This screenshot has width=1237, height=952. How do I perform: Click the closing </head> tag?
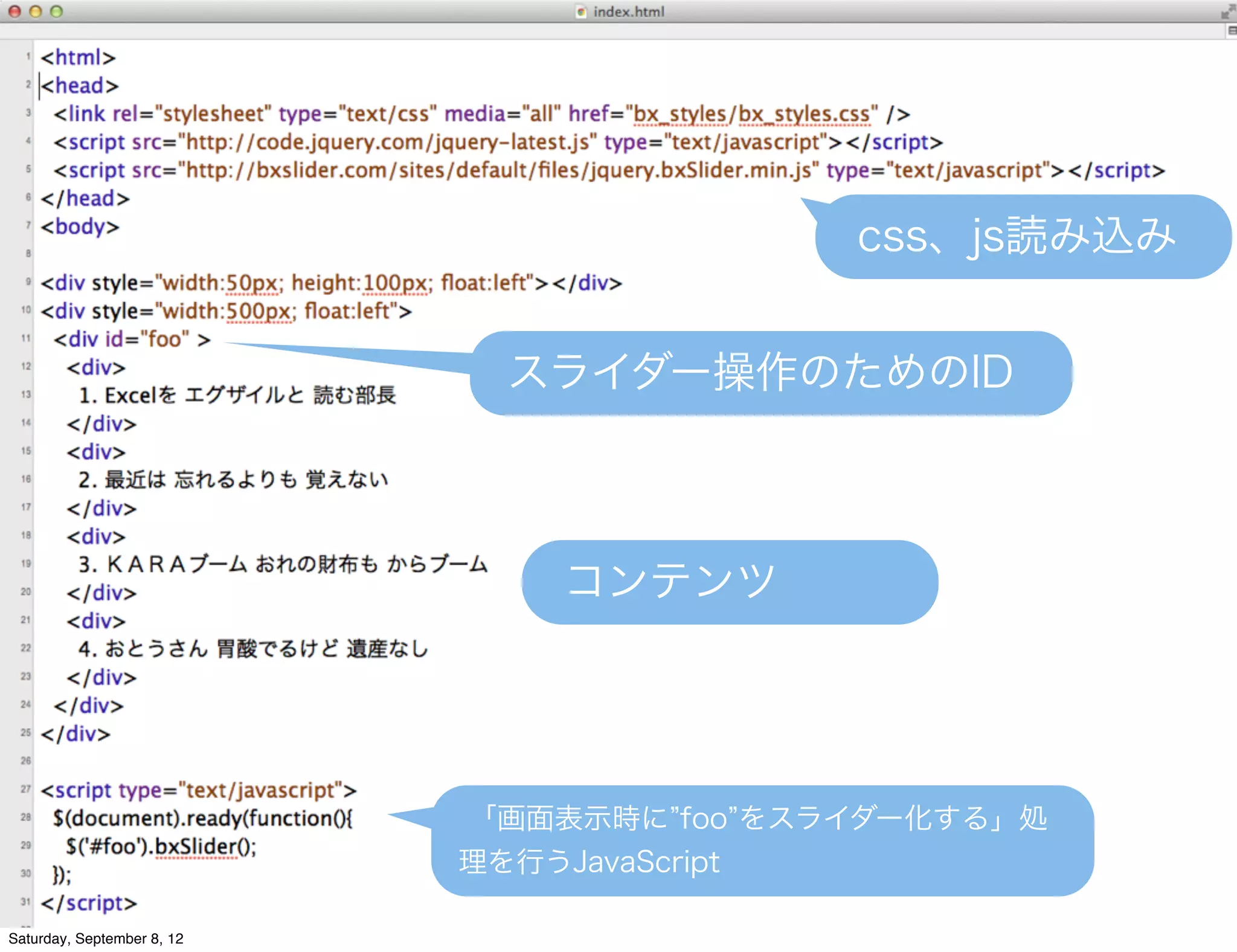(85, 198)
